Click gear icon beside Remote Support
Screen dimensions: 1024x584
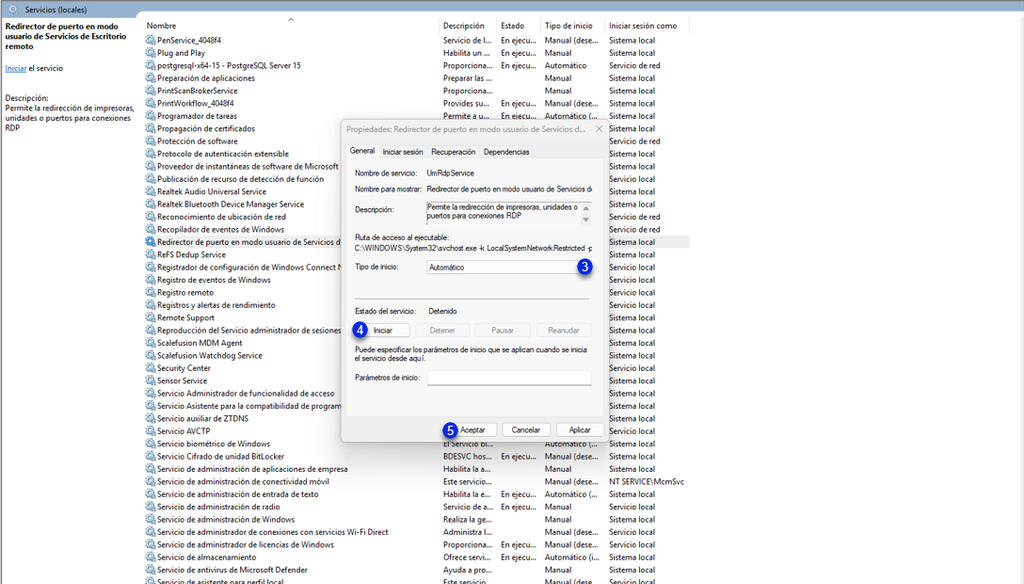150,317
